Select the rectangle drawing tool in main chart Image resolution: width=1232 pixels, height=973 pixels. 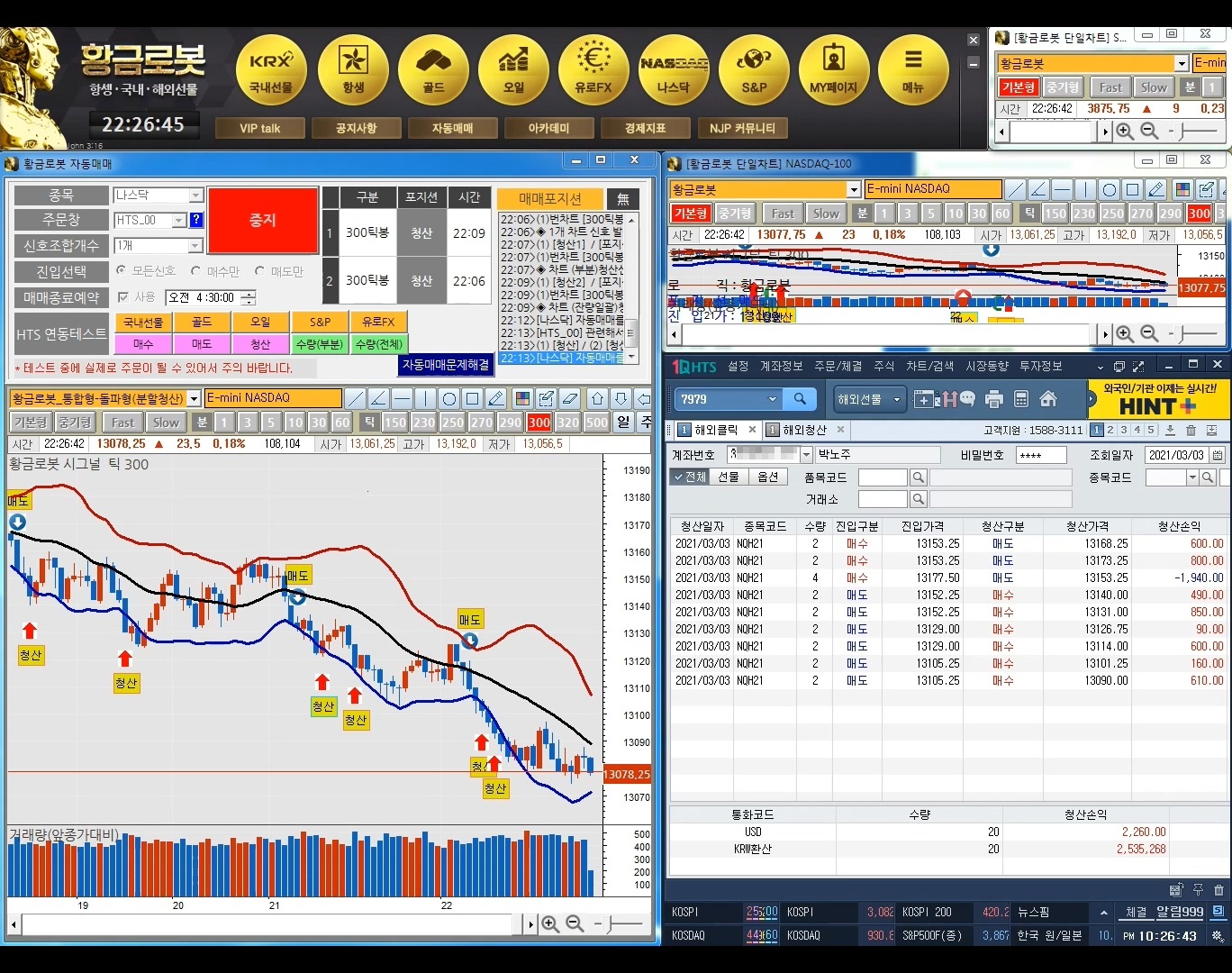click(473, 398)
